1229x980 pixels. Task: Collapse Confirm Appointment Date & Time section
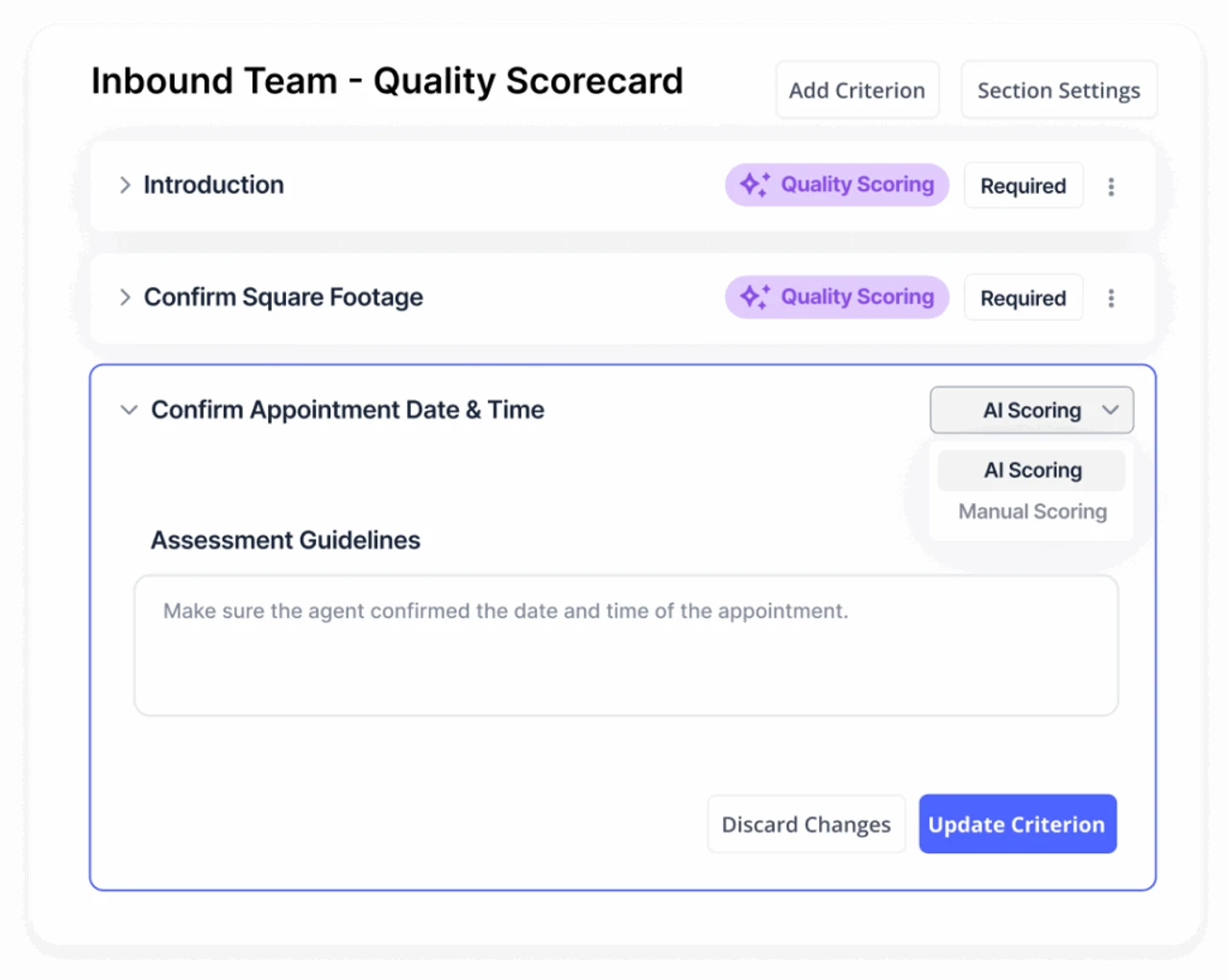point(129,410)
